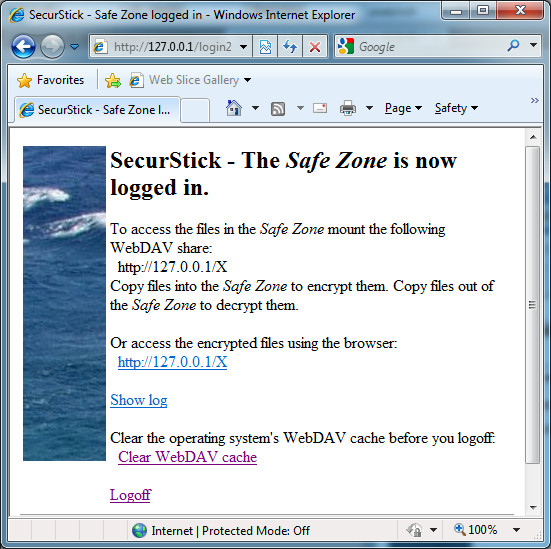Click the security lock status icon
The height and width of the screenshot is (549, 551).
[x=414, y=530]
